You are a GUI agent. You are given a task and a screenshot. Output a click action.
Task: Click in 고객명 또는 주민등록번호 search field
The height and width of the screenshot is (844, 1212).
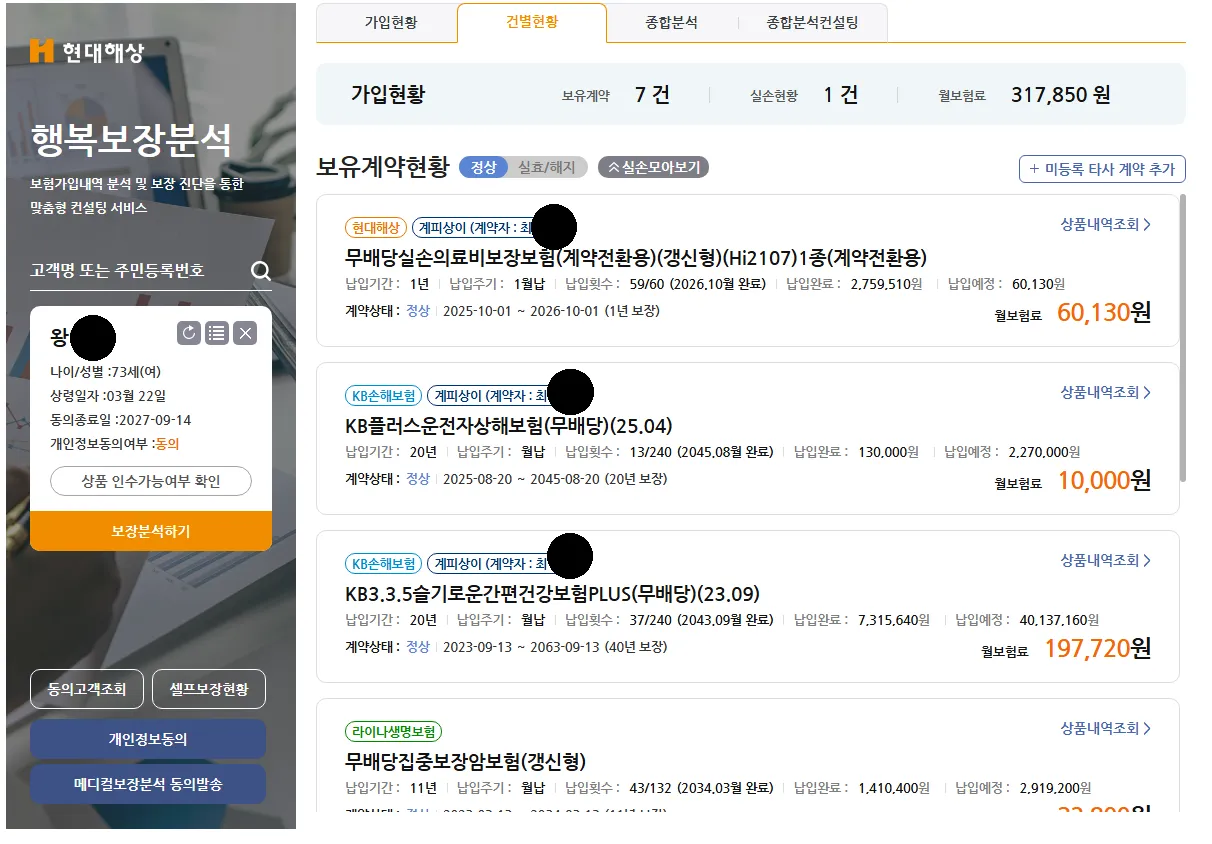(138, 271)
